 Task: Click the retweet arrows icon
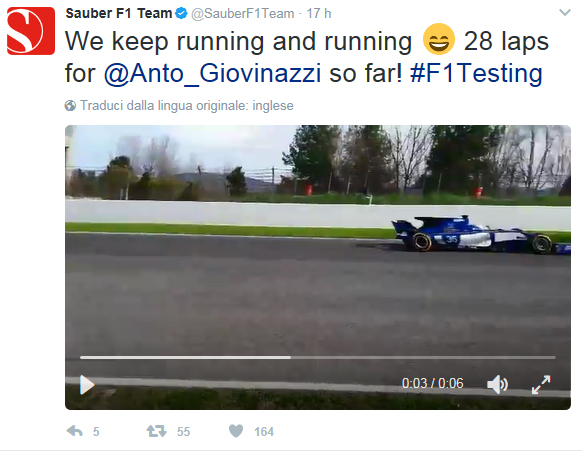[x=157, y=431]
